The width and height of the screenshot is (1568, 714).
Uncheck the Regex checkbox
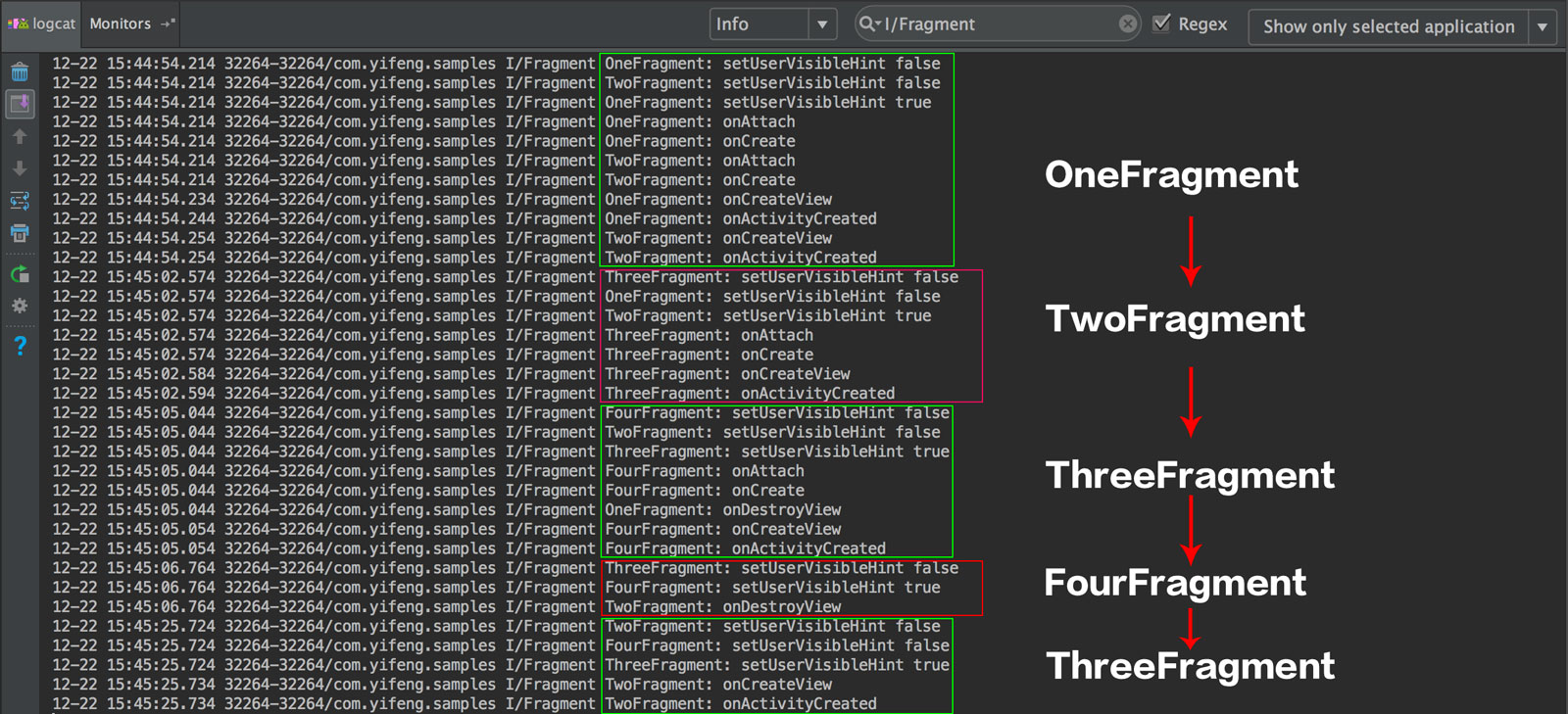click(1161, 24)
